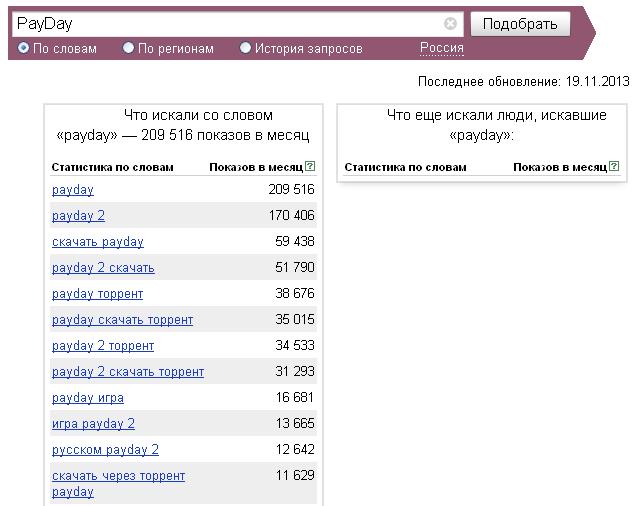Click the value 11 629
This screenshot has height=506, width=638.
[295, 475]
